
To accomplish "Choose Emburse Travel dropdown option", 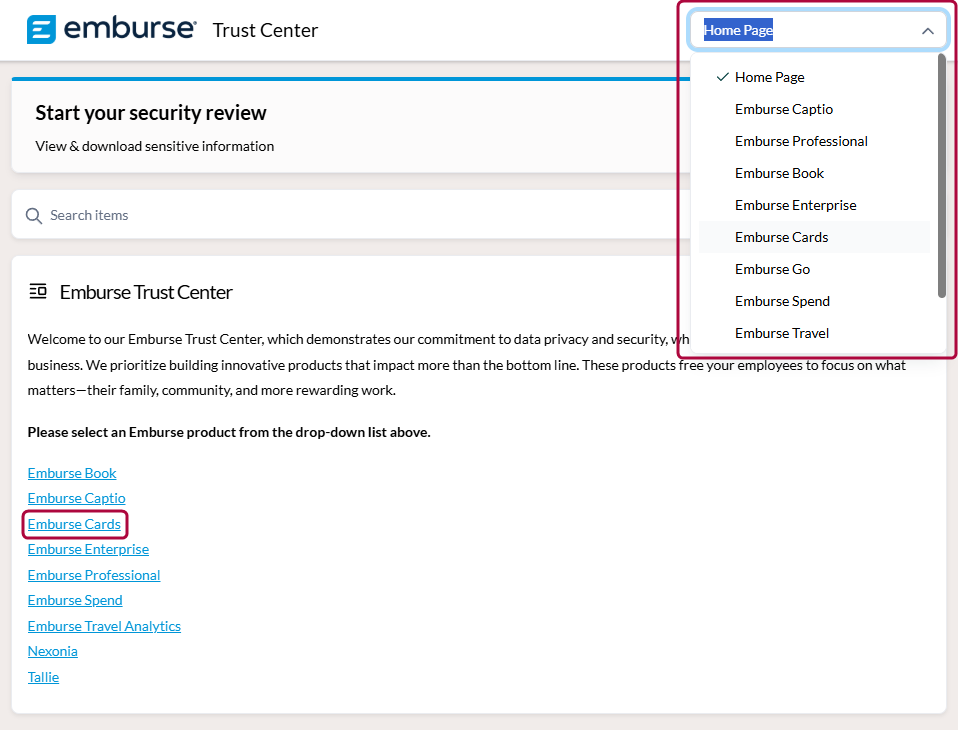I will pyautogui.click(x=781, y=333).
